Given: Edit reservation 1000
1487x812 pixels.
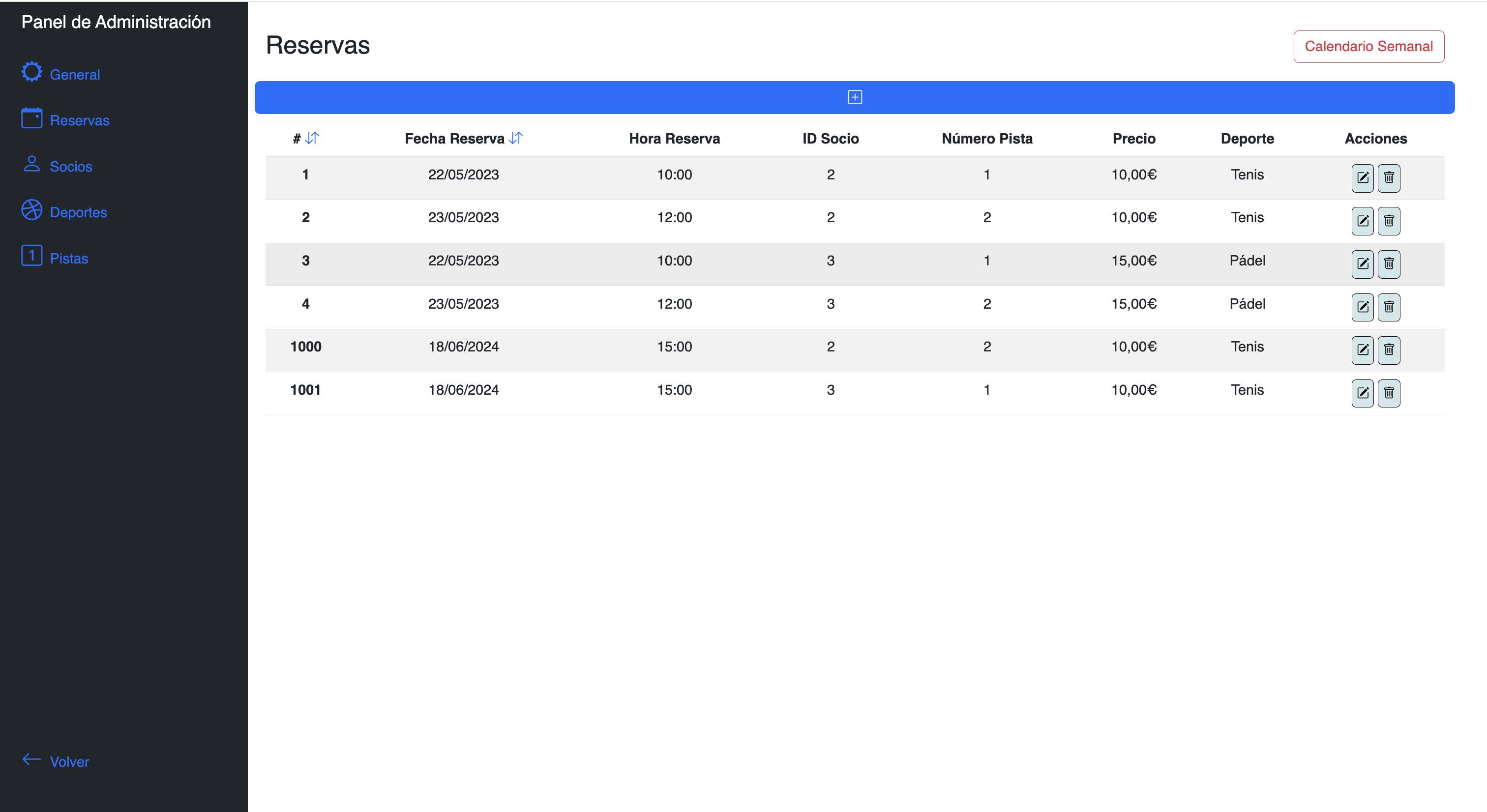Looking at the screenshot, I should click(1362, 350).
